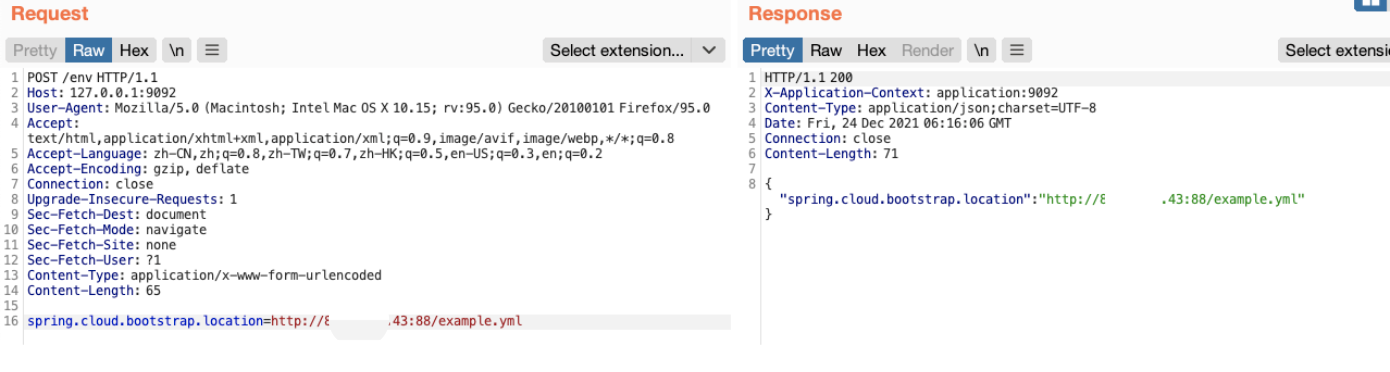Open the Hex view in Response
Viewport: 1390px width, 372px height.
871,50
